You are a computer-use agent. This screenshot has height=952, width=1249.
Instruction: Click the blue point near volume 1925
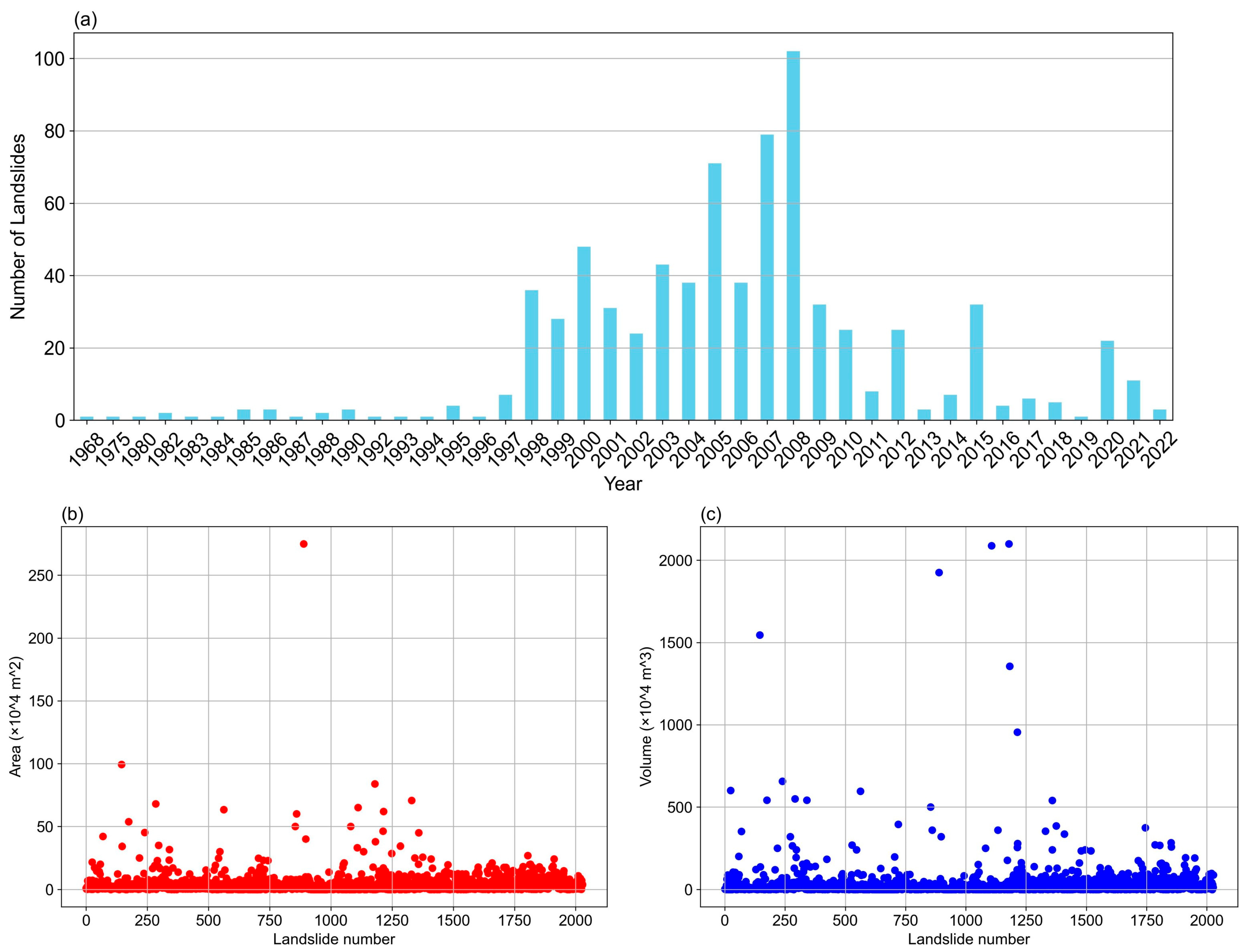tap(939, 572)
